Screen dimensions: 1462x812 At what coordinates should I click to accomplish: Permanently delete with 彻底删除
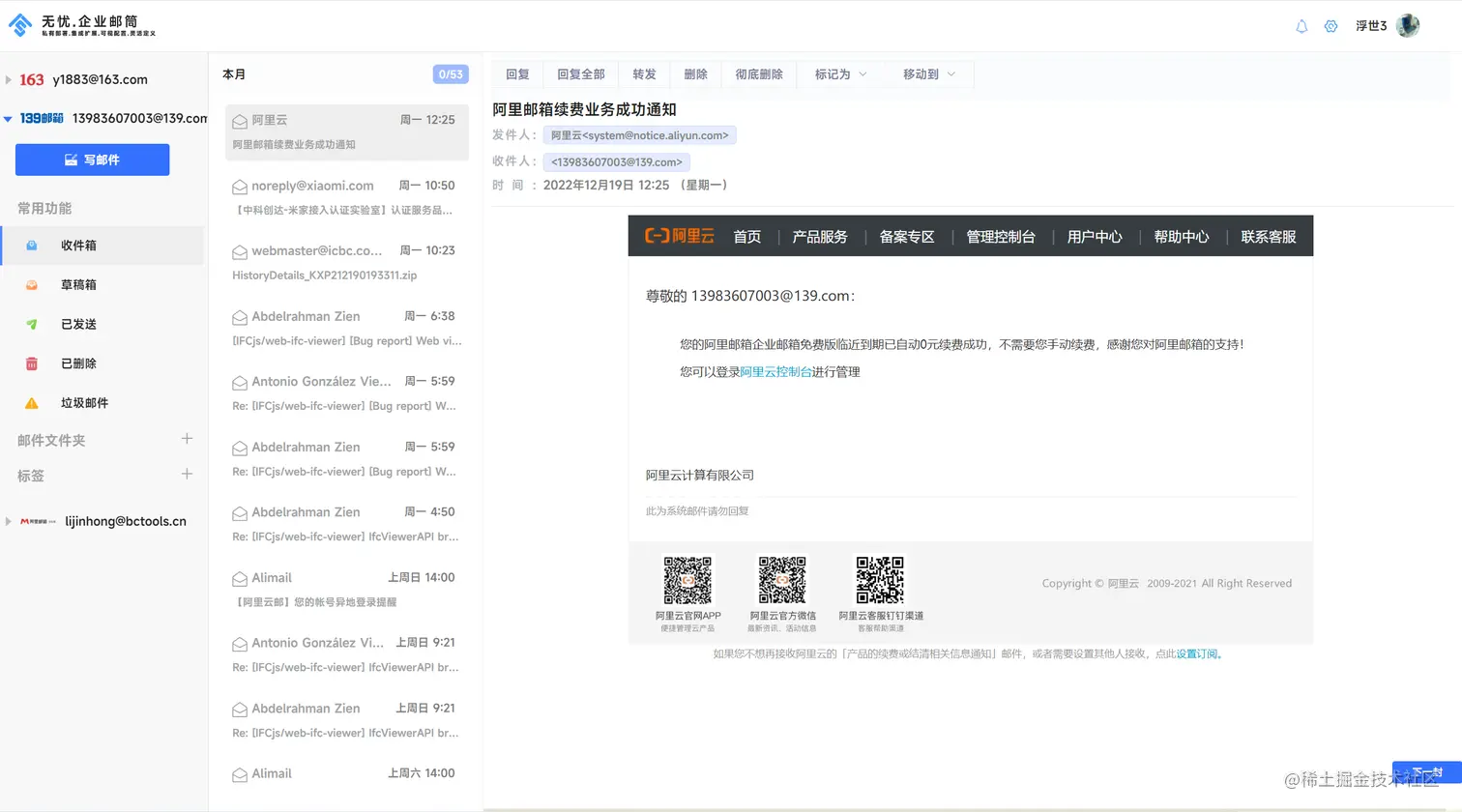[x=759, y=74]
